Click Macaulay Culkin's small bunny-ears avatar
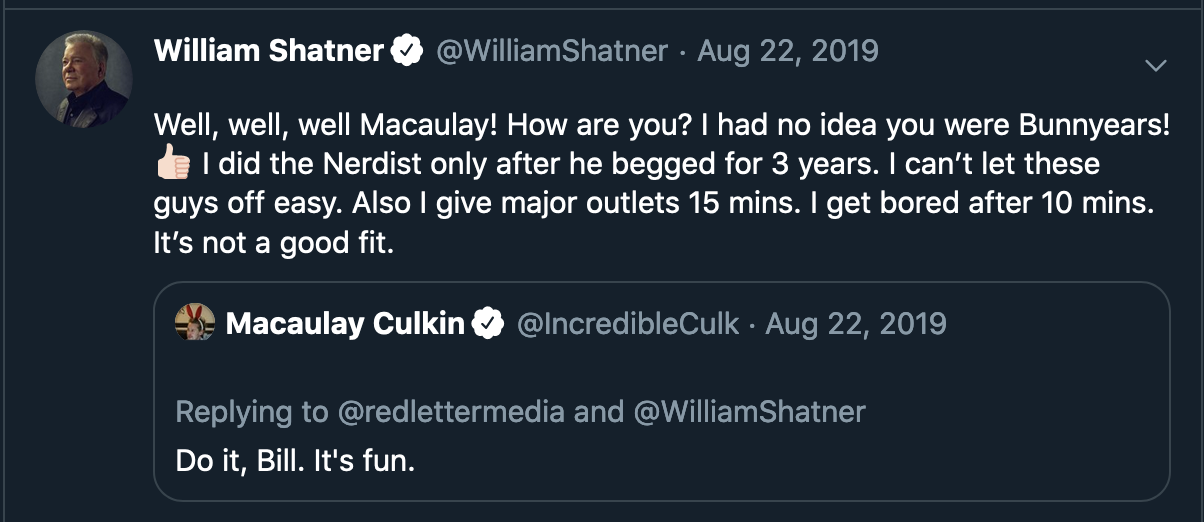This screenshot has height=522, width=1204. click(195, 323)
